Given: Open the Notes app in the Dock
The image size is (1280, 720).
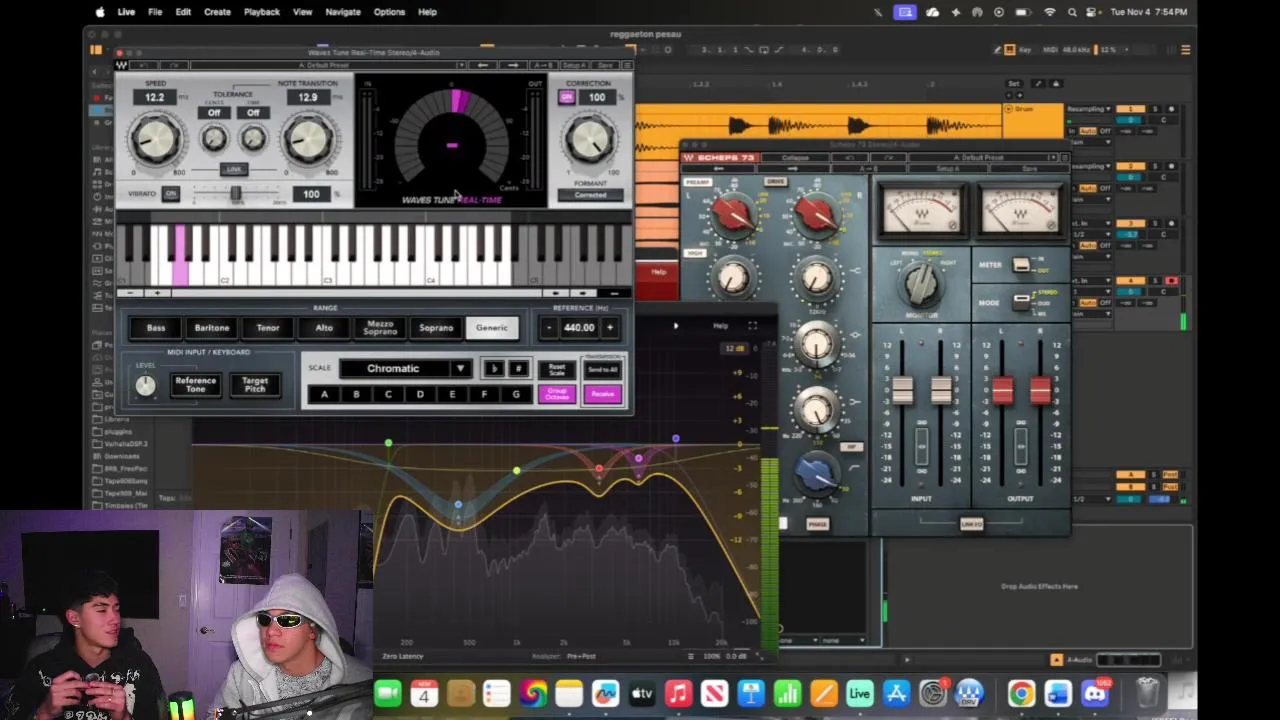Looking at the screenshot, I should [569, 693].
